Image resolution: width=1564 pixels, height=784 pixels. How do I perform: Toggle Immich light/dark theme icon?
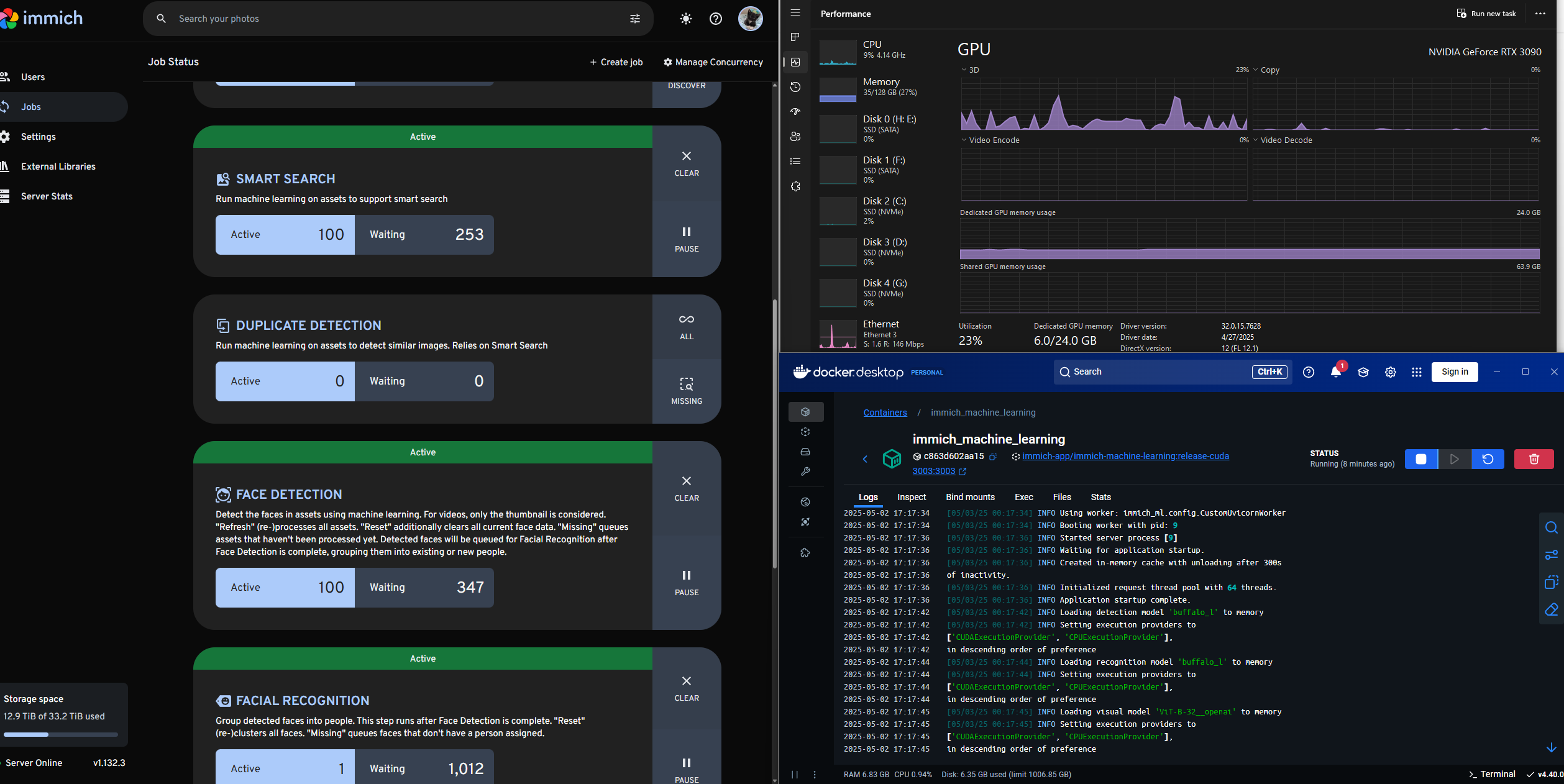tap(685, 19)
